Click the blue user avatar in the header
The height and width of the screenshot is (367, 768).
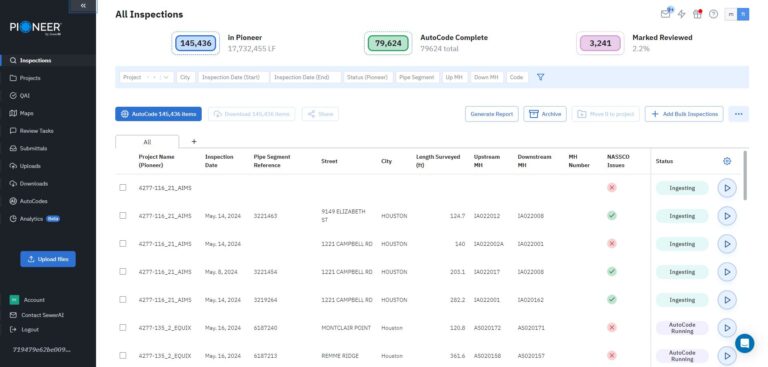point(744,15)
